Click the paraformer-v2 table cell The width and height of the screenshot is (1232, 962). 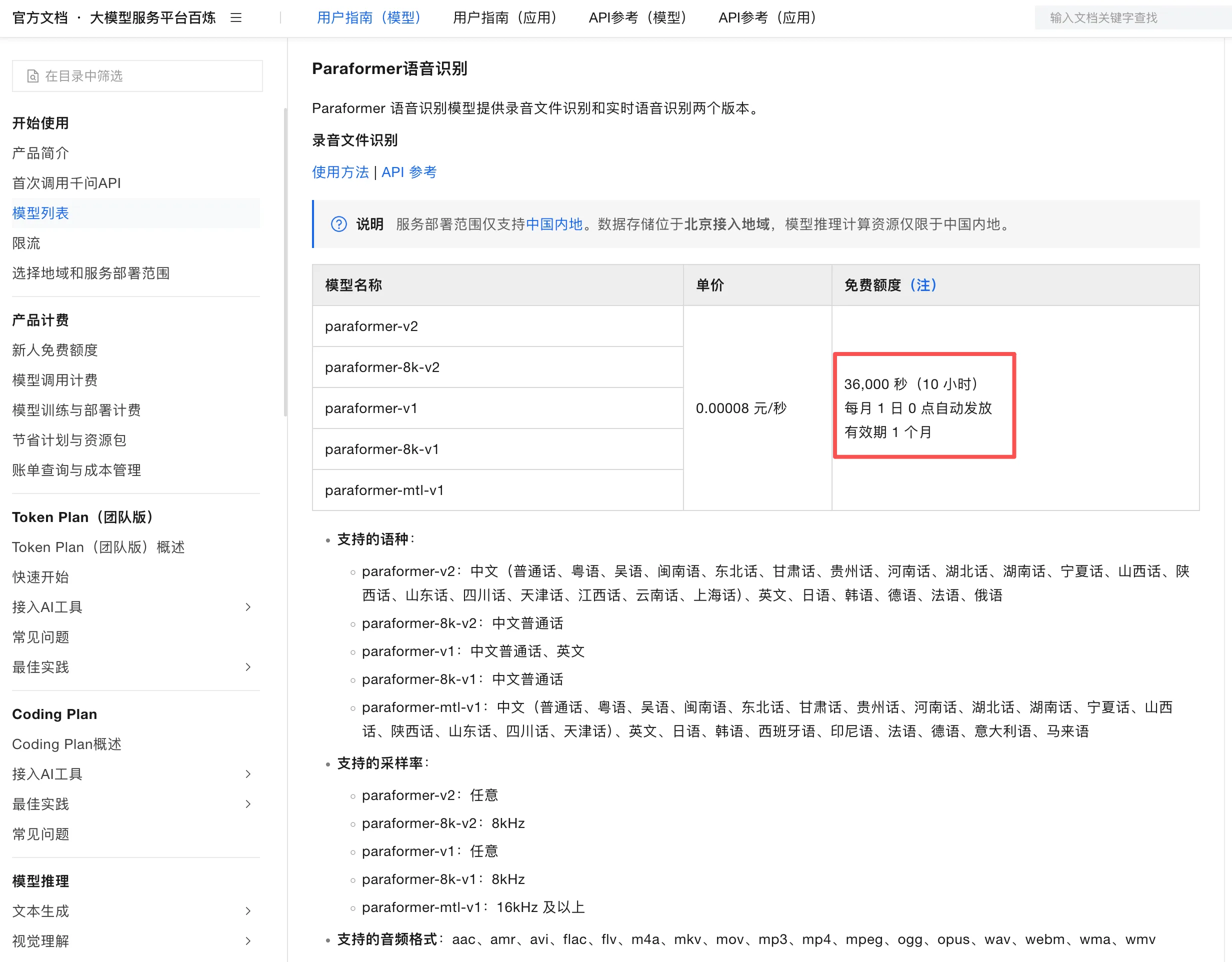tap(497, 326)
